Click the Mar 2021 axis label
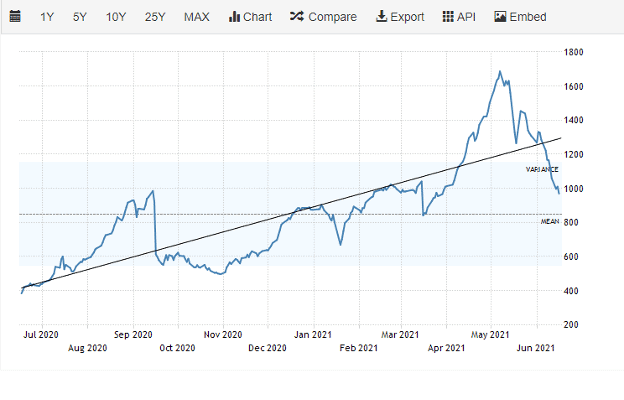The height and width of the screenshot is (400, 624). coord(400,335)
